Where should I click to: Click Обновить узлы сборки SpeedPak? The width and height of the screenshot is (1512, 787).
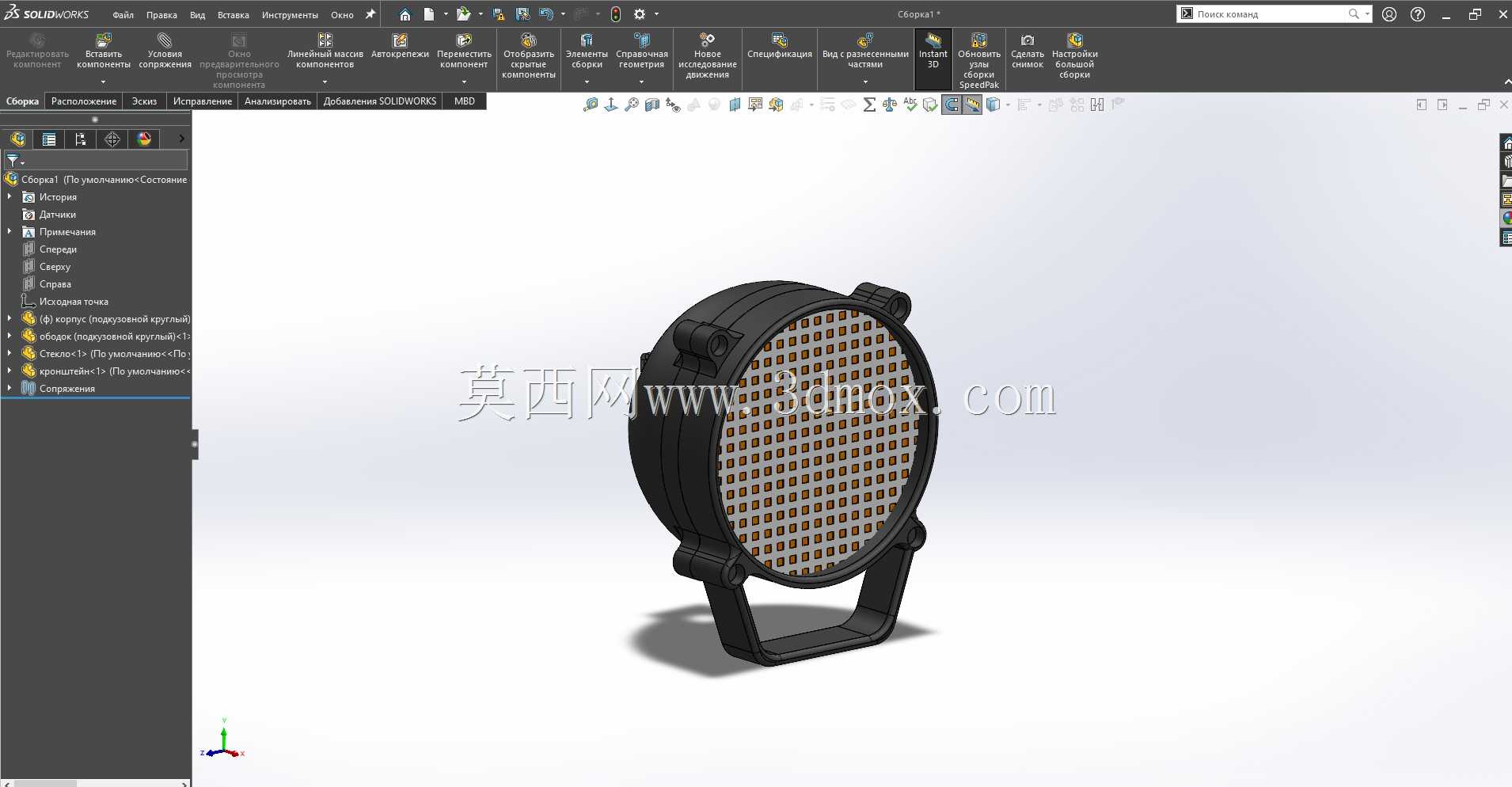979,61
